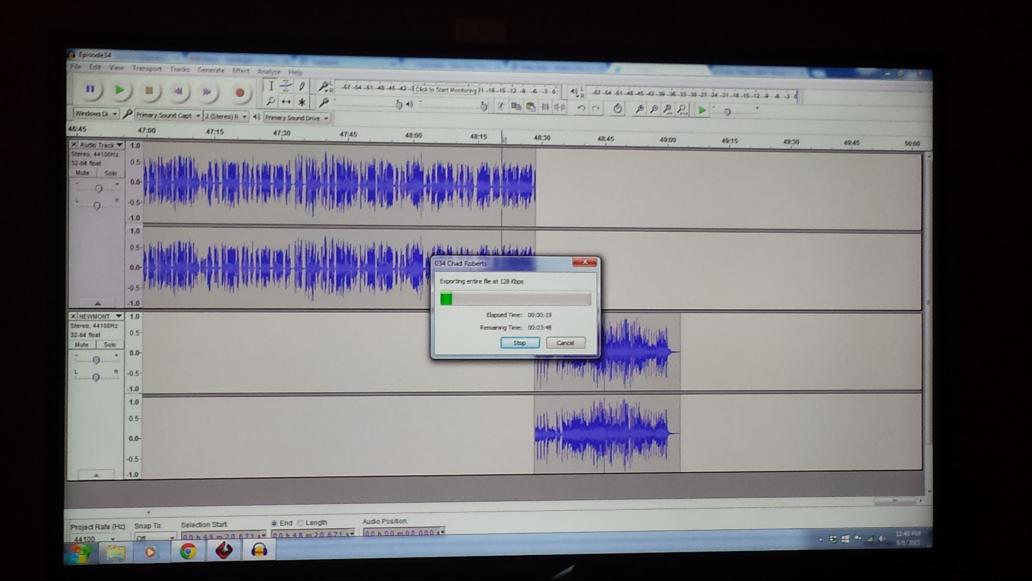The height and width of the screenshot is (581, 1032).
Task: Open Primary Sound Capture device dropdown
Action: pyautogui.click(x=168, y=115)
